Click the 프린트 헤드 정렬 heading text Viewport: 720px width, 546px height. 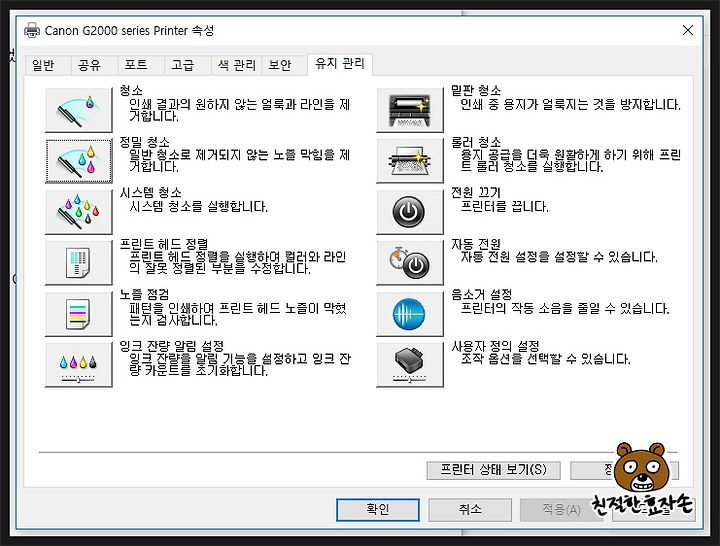(164, 244)
